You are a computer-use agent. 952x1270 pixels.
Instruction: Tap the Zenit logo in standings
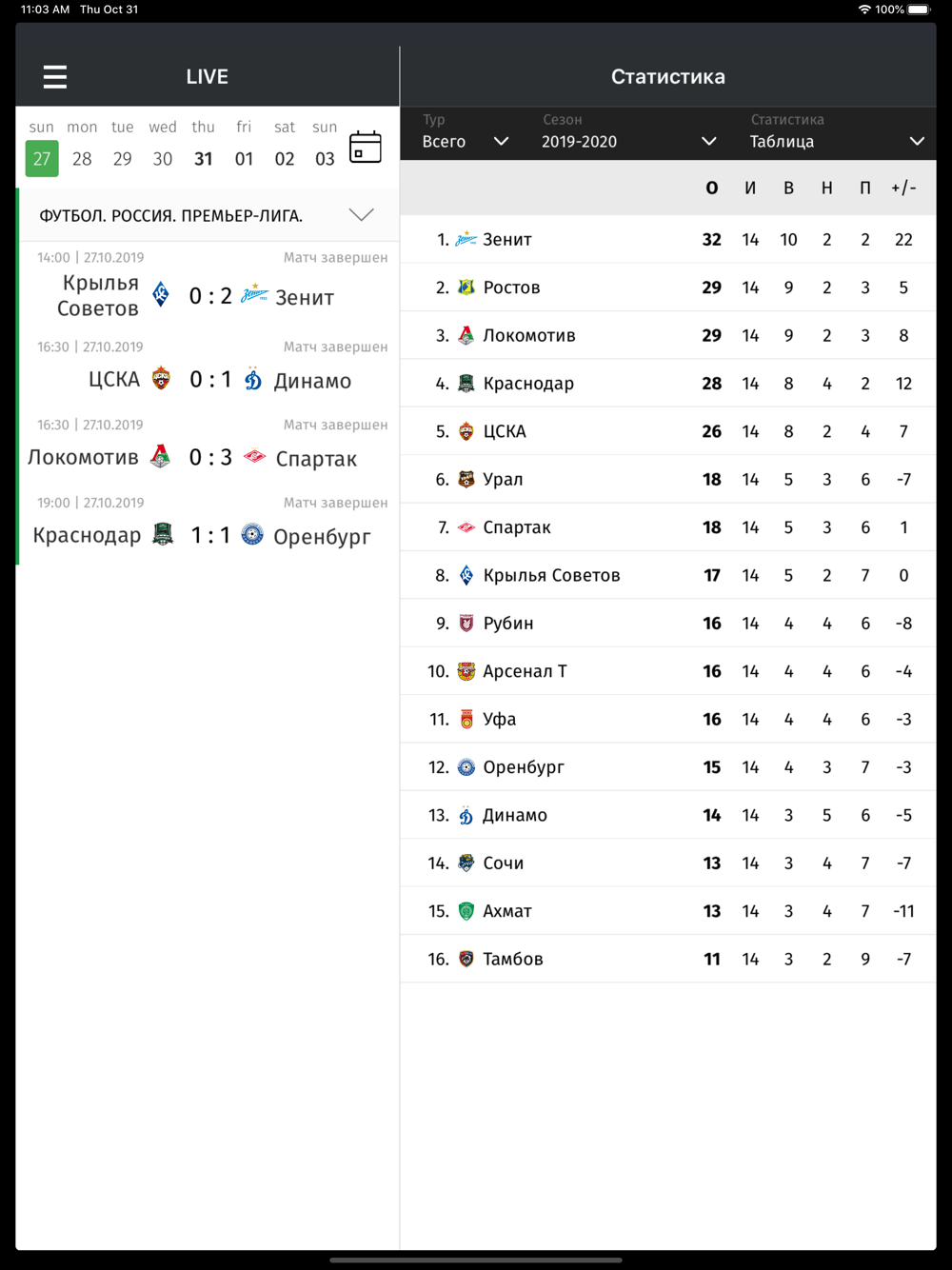(466, 240)
